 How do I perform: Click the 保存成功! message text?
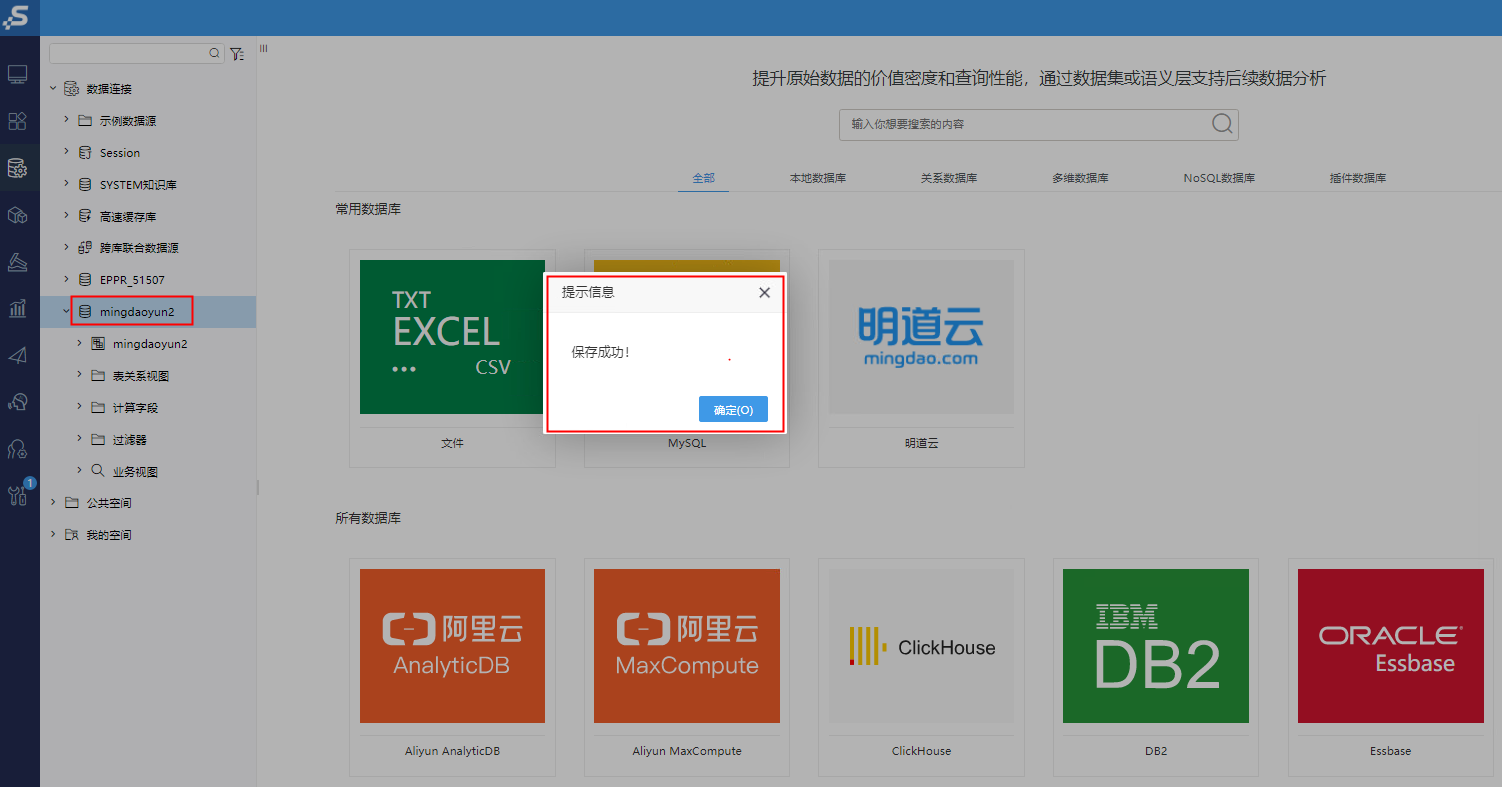[x=601, y=353]
